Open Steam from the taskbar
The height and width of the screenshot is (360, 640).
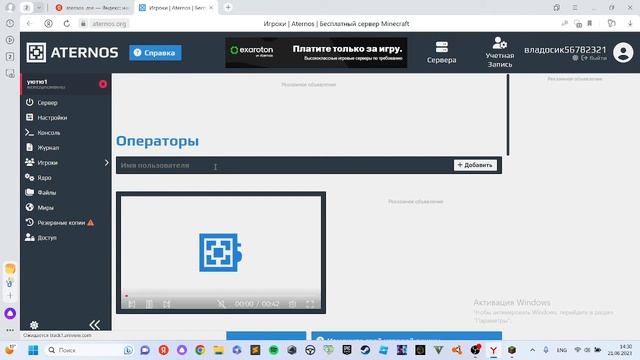(365, 350)
